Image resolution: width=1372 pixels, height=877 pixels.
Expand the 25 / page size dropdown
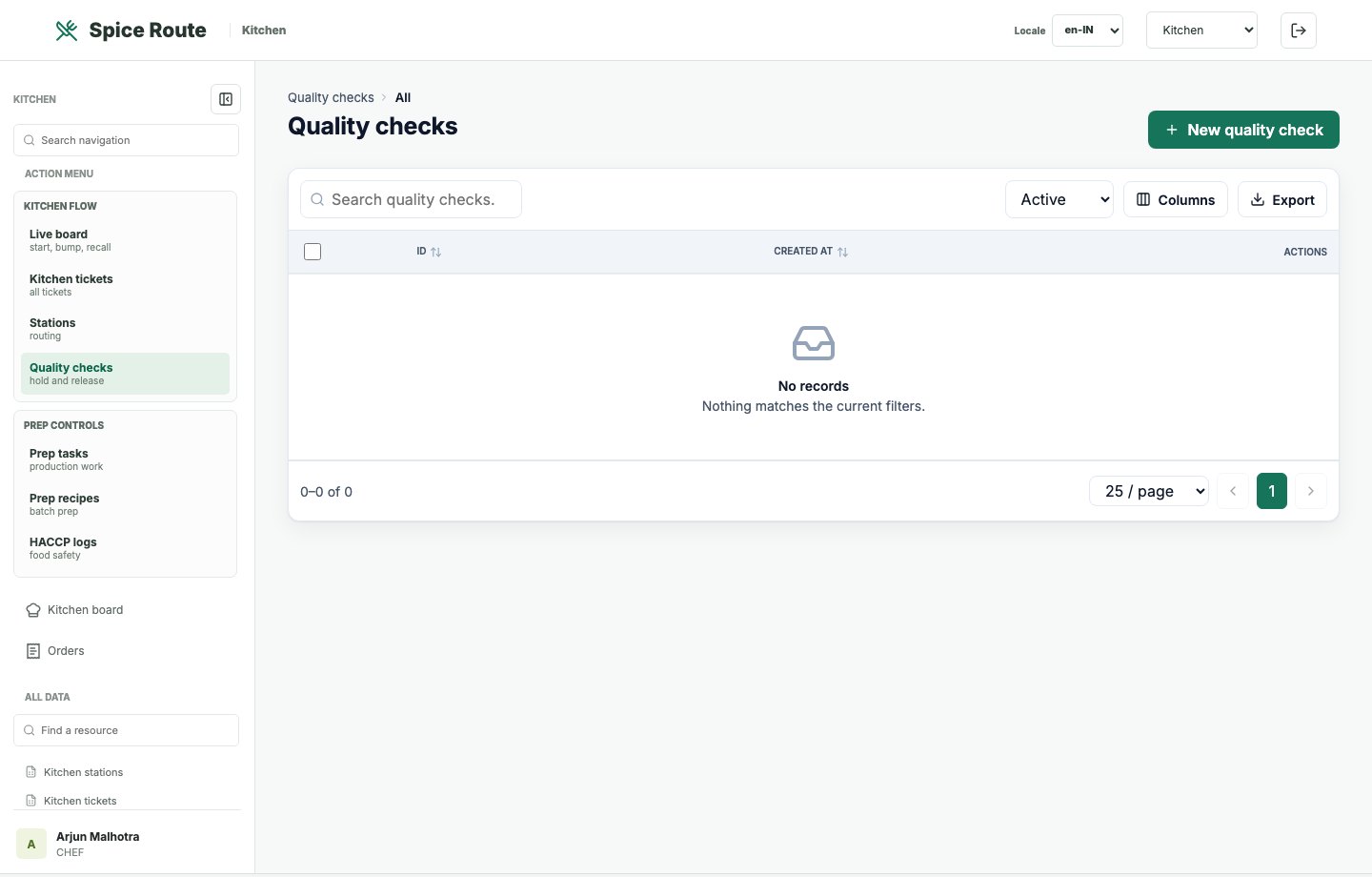click(x=1149, y=491)
